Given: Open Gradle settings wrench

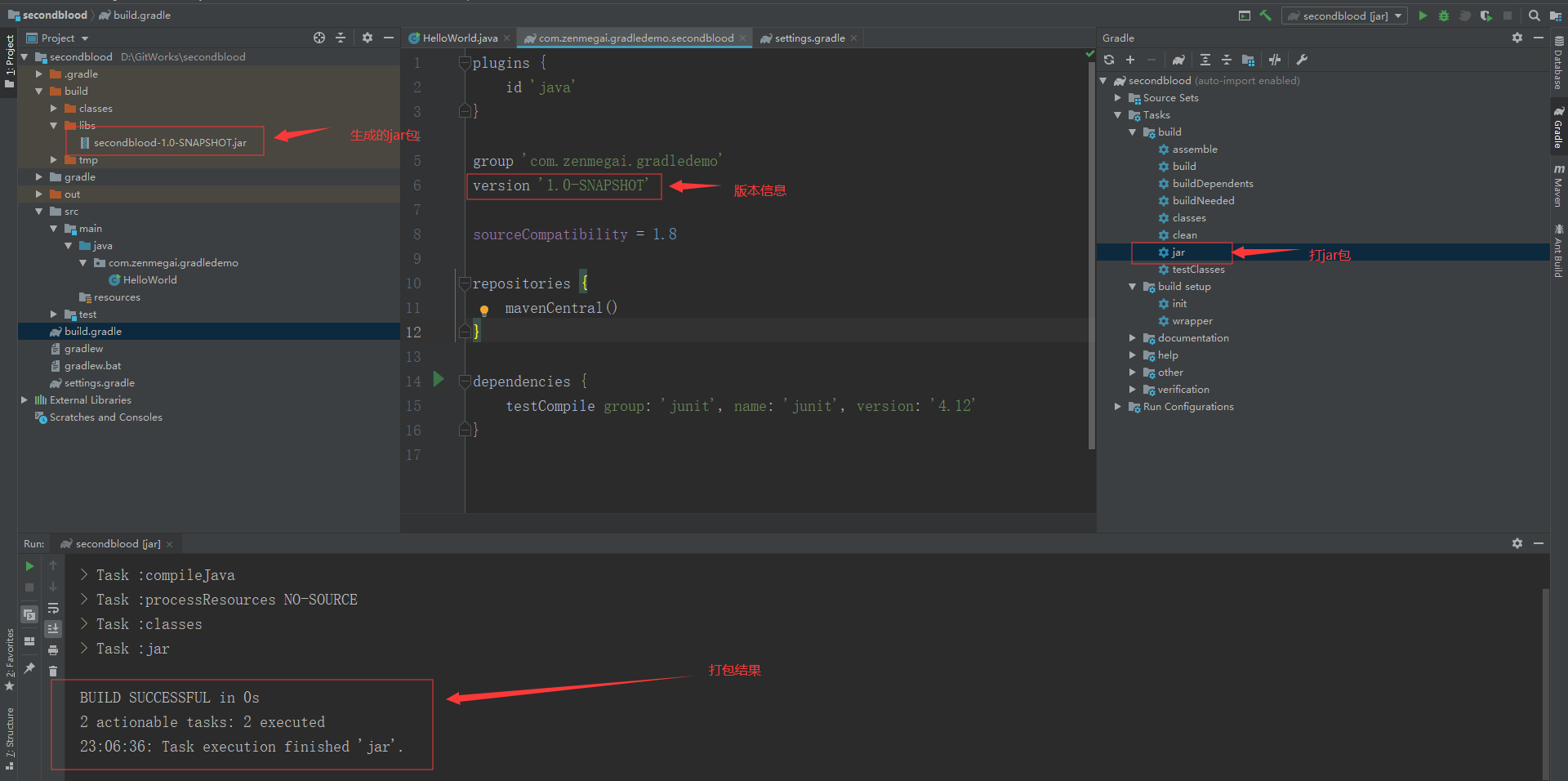Looking at the screenshot, I should tap(1302, 60).
